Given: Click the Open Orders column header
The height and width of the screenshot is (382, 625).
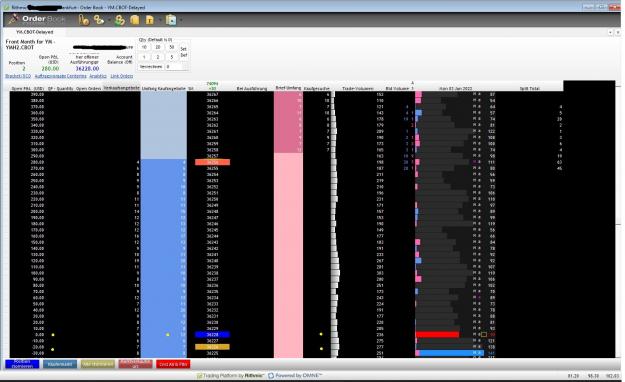Looking at the screenshot, I should tap(88, 89).
